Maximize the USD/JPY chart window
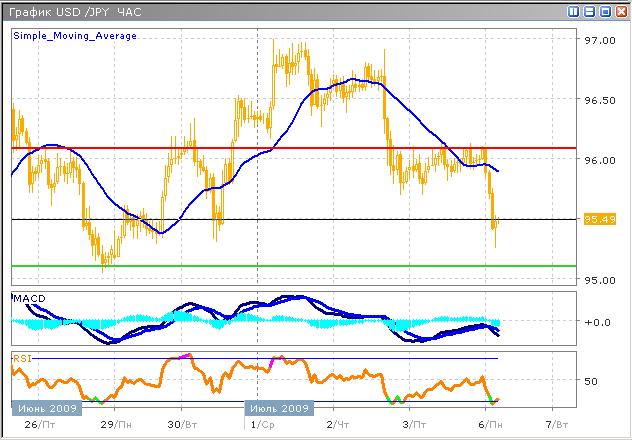This screenshot has height=440, width=632. pos(605,12)
